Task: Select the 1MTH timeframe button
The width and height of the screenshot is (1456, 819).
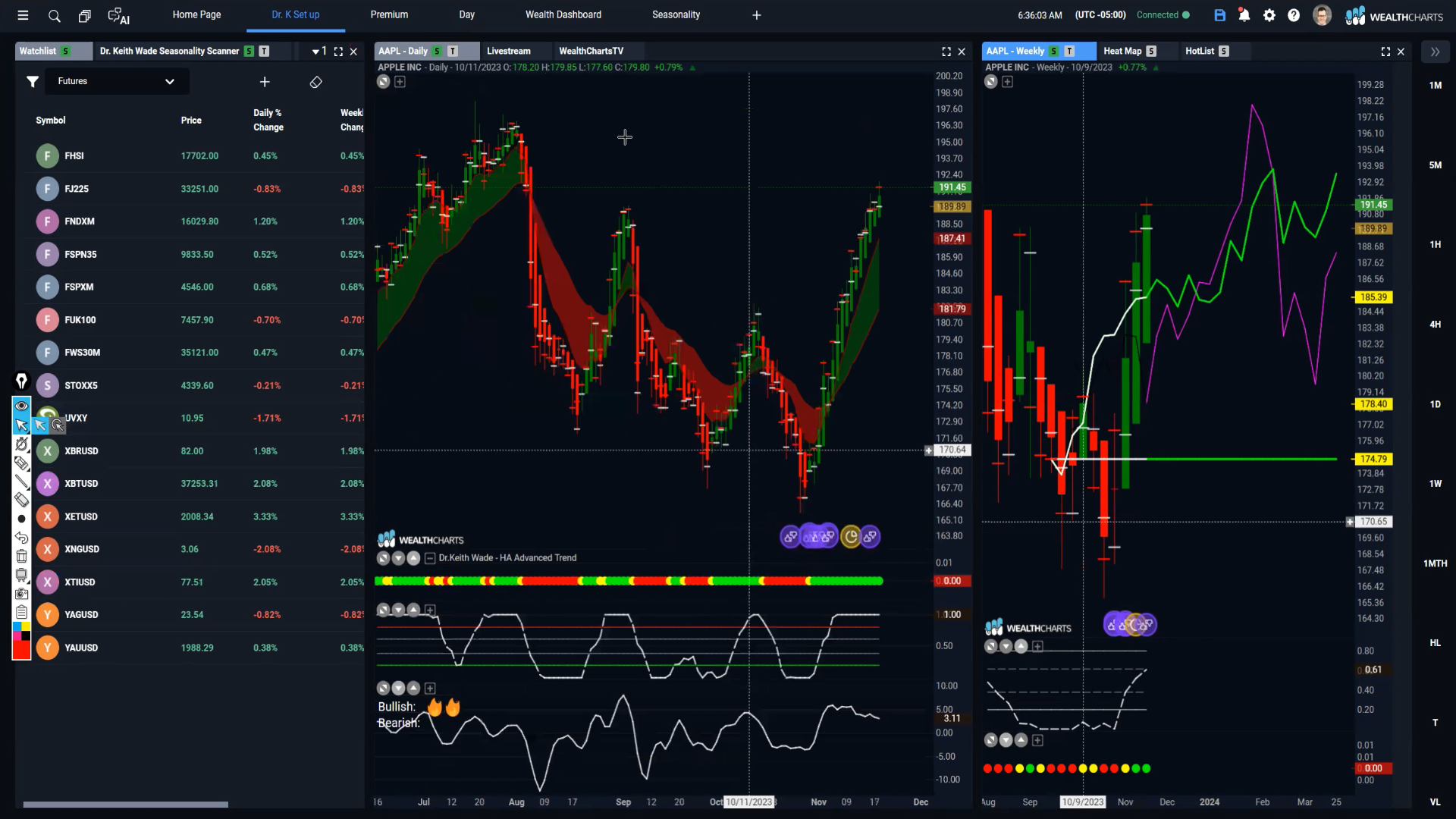Action: pyautogui.click(x=1436, y=563)
